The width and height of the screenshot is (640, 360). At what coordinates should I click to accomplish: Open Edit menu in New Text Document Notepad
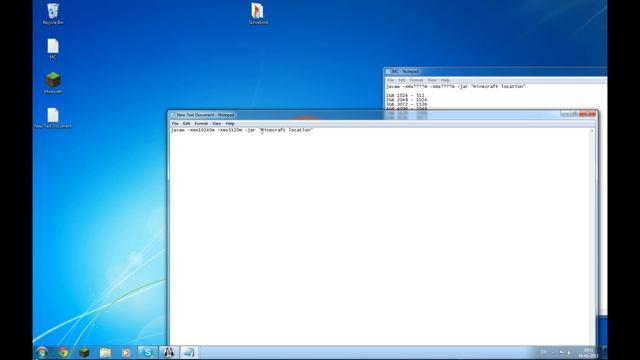(x=187, y=123)
